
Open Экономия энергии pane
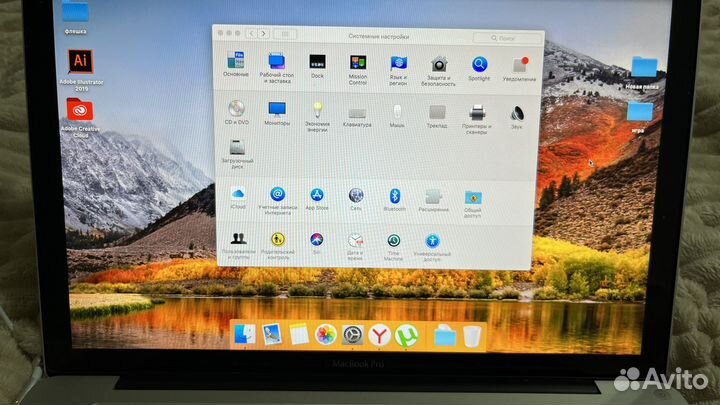point(317,110)
